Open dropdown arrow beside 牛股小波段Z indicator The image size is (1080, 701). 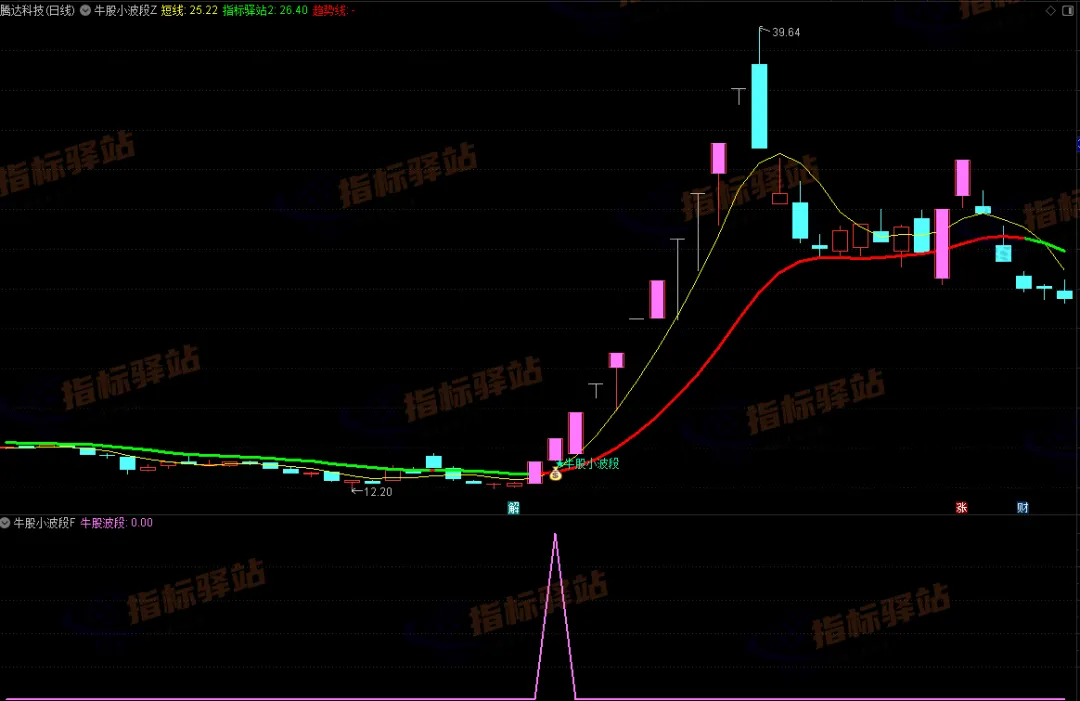click(85, 10)
